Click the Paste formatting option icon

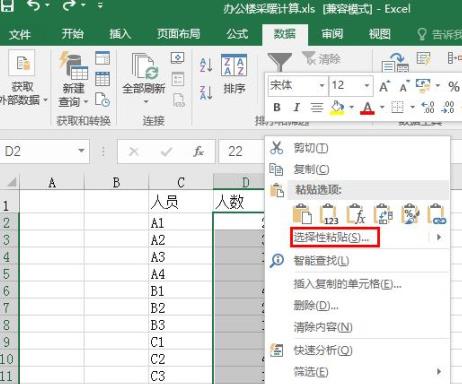410,214
